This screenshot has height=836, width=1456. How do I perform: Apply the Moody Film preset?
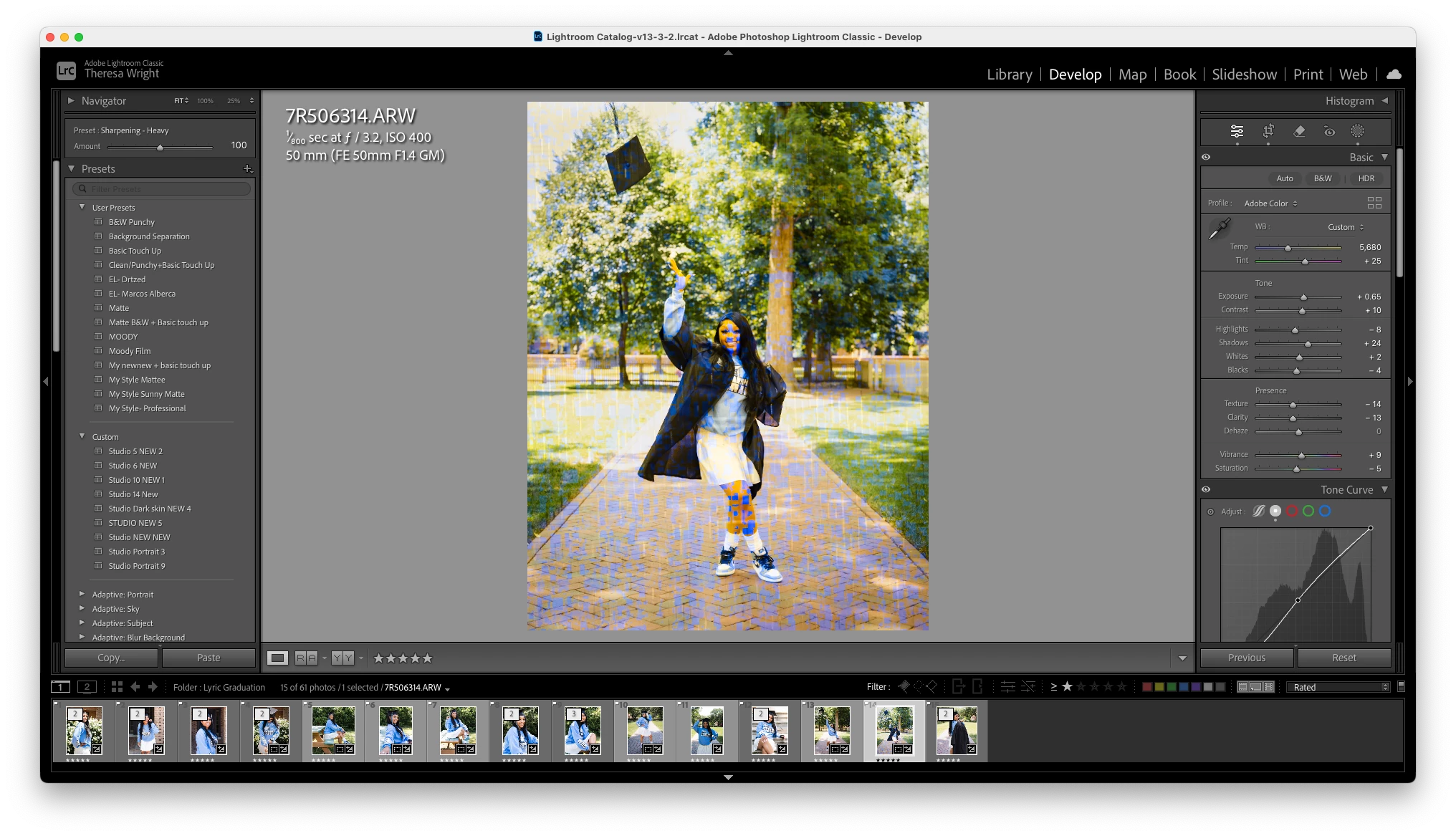click(130, 351)
